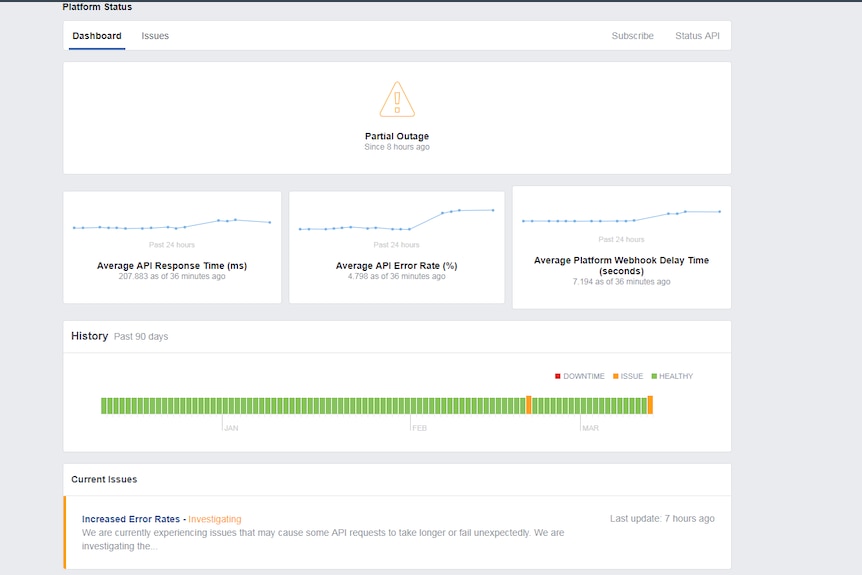862x575 pixels.
Task: Click the Subscribe link
Action: pyautogui.click(x=632, y=36)
